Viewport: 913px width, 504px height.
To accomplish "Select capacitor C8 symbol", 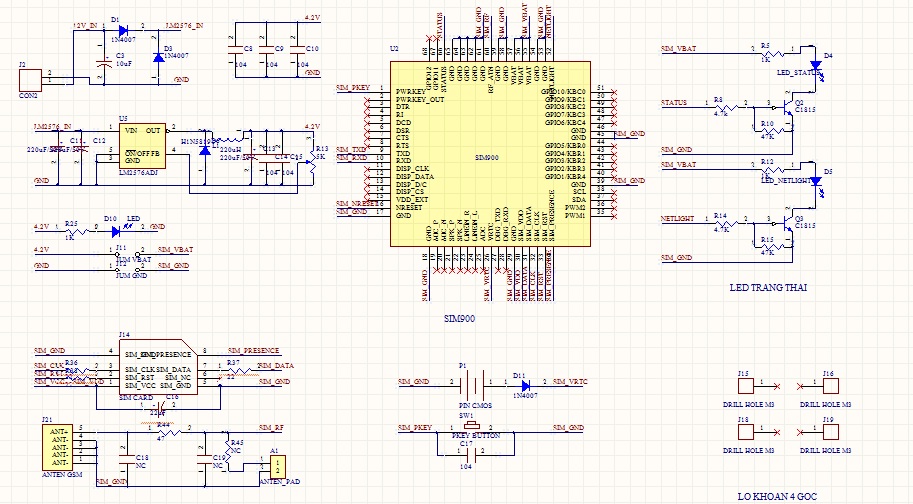I will tap(235, 50).
